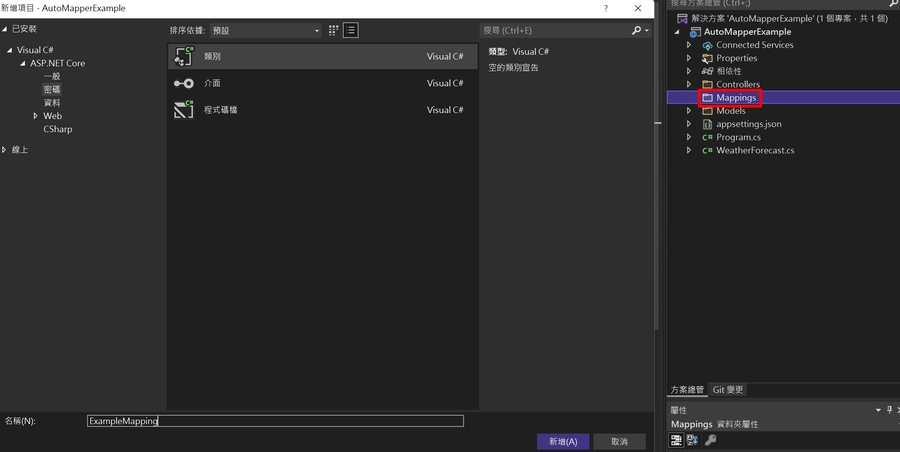Switch templates to list view
This screenshot has width=900, height=452.
[x=351, y=31]
